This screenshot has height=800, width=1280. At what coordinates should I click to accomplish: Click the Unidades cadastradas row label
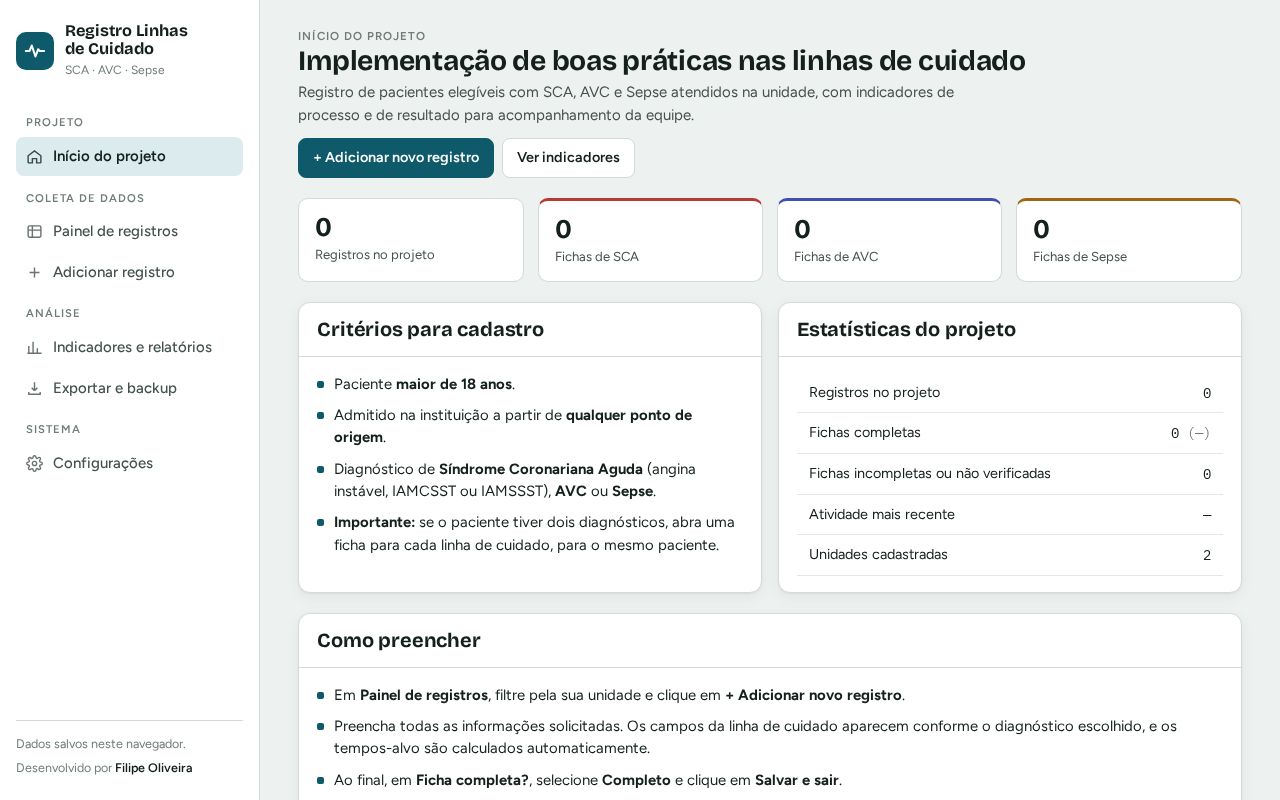(878, 555)
